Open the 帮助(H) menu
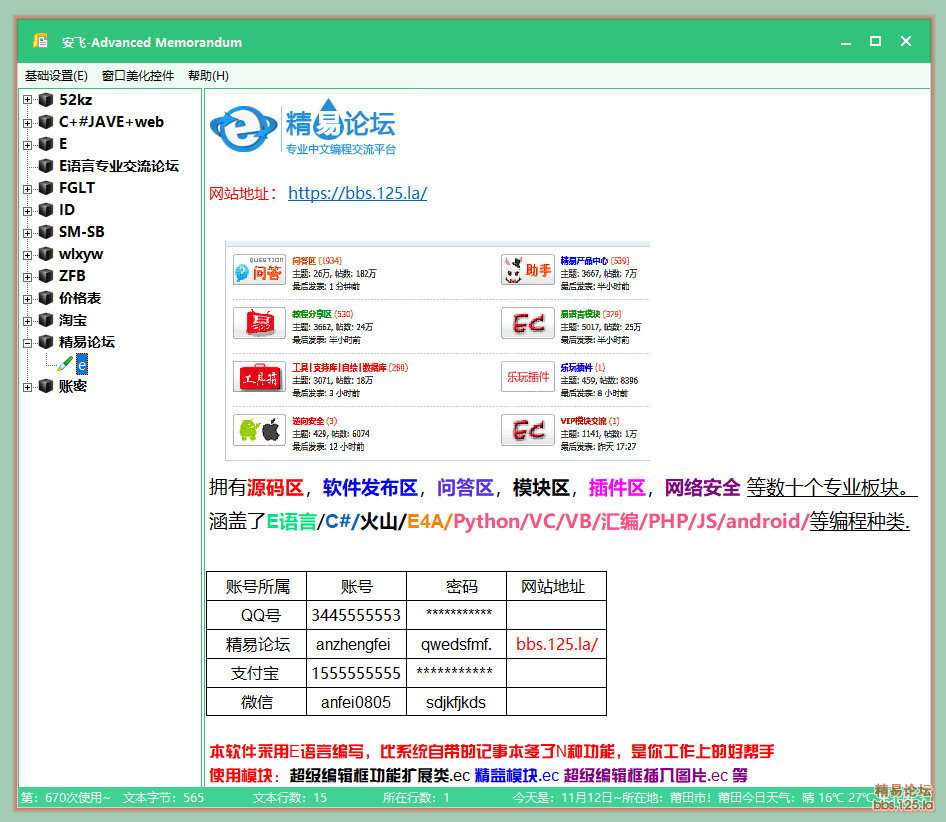Screen dimensions: 946x822 (x=208, y=76)
